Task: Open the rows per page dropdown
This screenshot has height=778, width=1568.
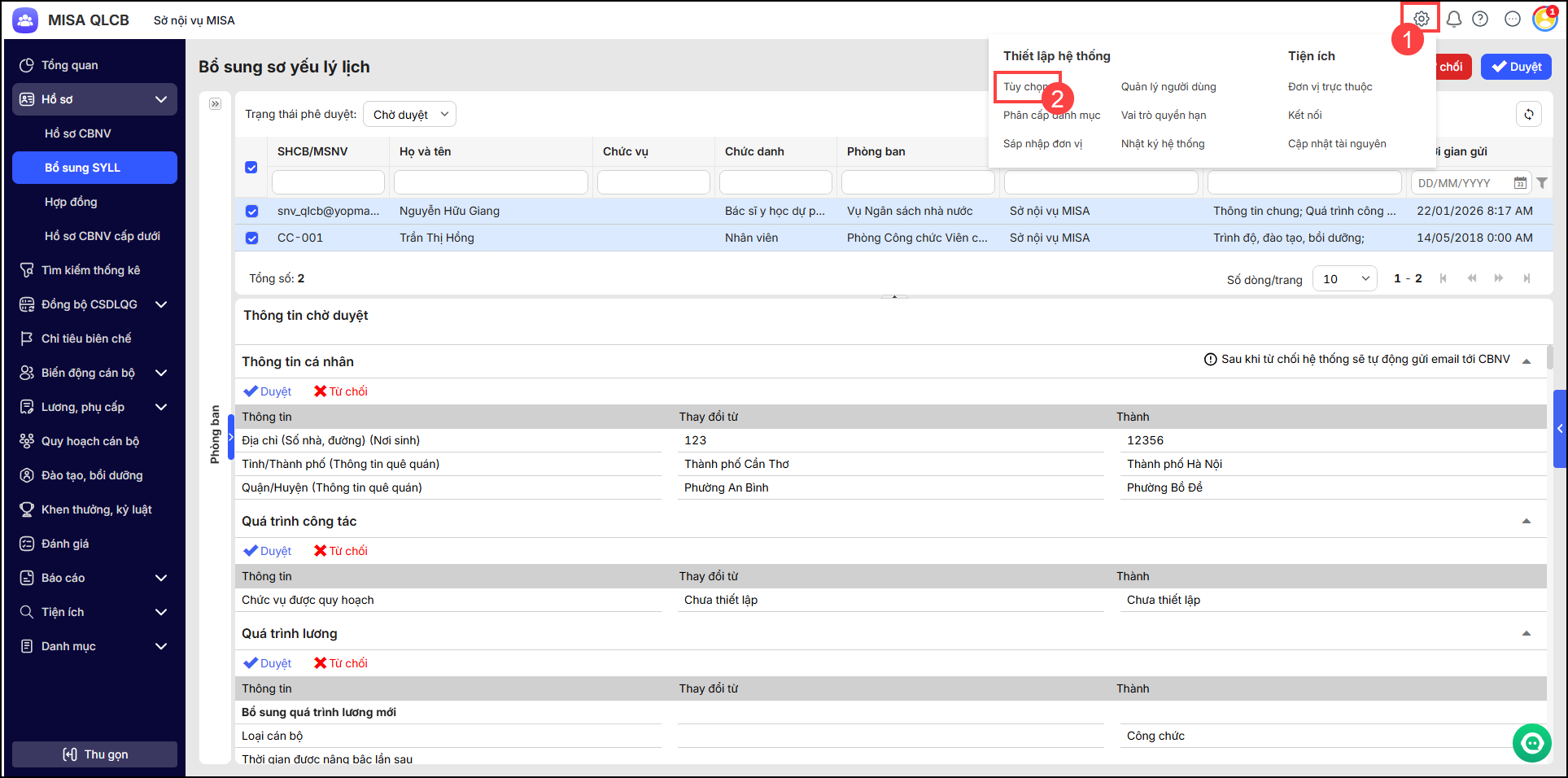Action: (x=1344, y=279)
